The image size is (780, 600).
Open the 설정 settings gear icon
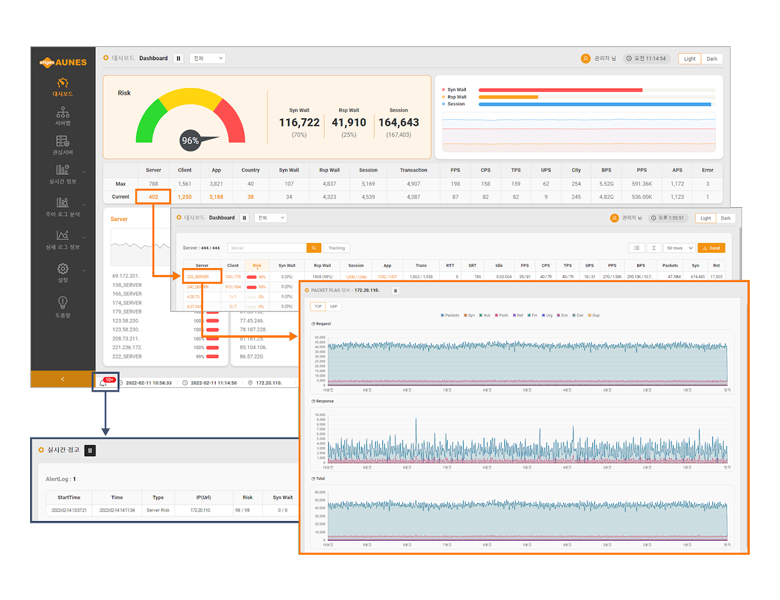pyautogui.click(x=62, y=269)
